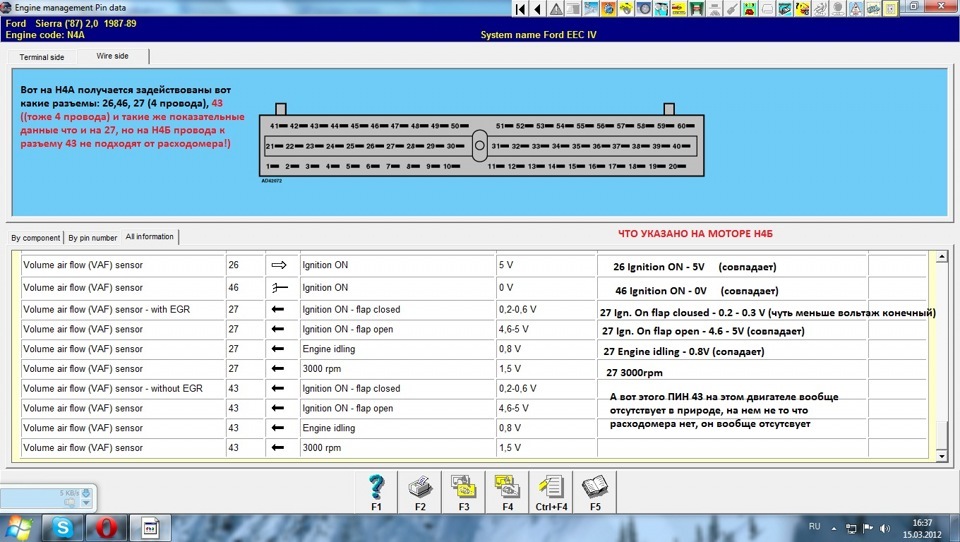Viewport: 960px width, 542px height.
Task: Click the tyre wheel toolbar icon
Action: (643, 9)
